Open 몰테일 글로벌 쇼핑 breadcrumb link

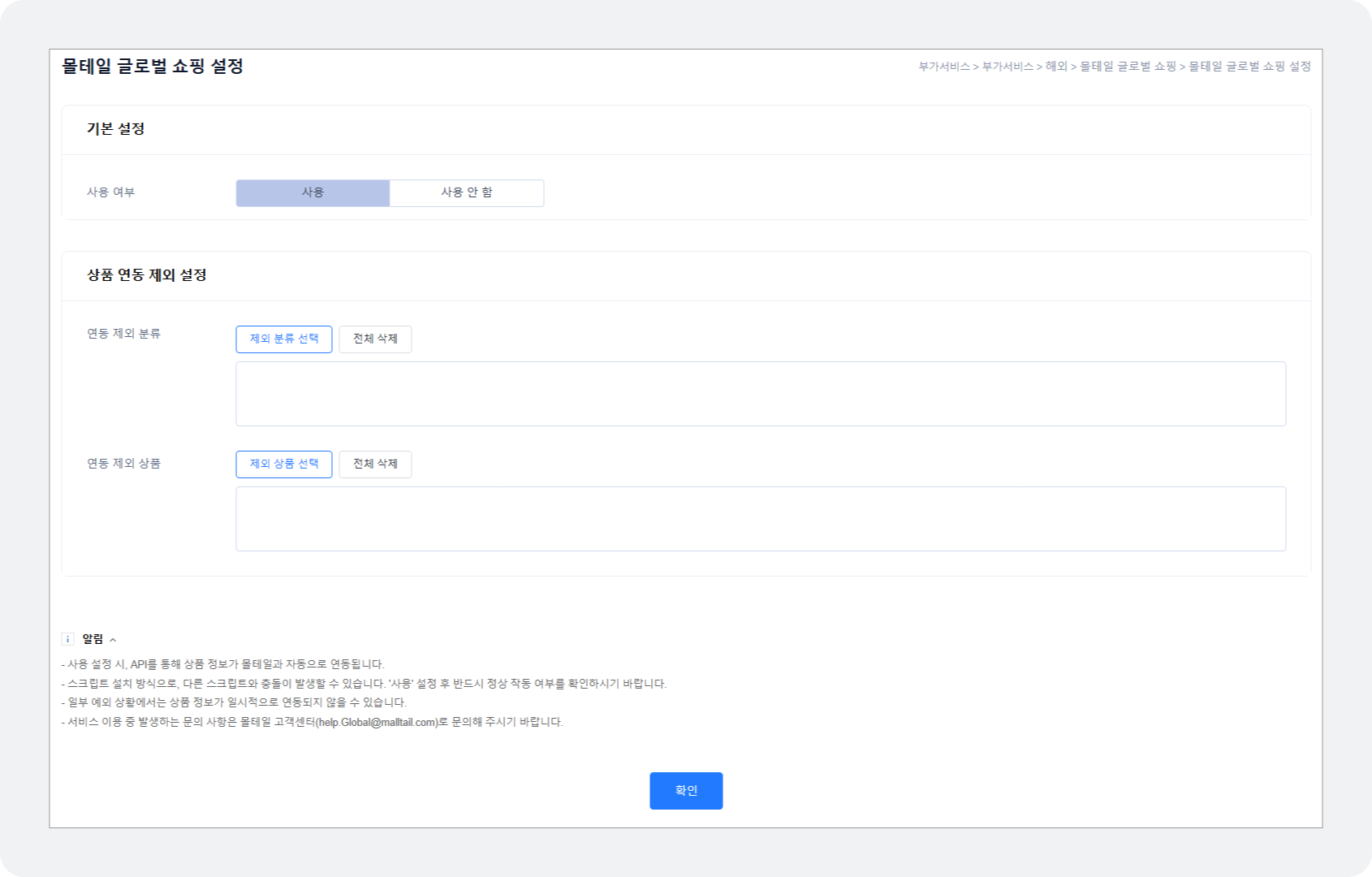tap(1128, 67)
